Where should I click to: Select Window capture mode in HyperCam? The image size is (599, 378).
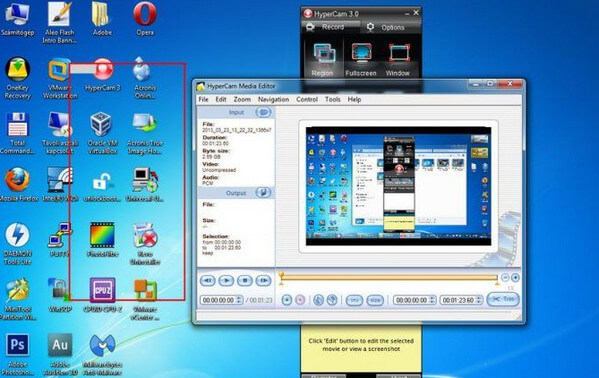398,59
